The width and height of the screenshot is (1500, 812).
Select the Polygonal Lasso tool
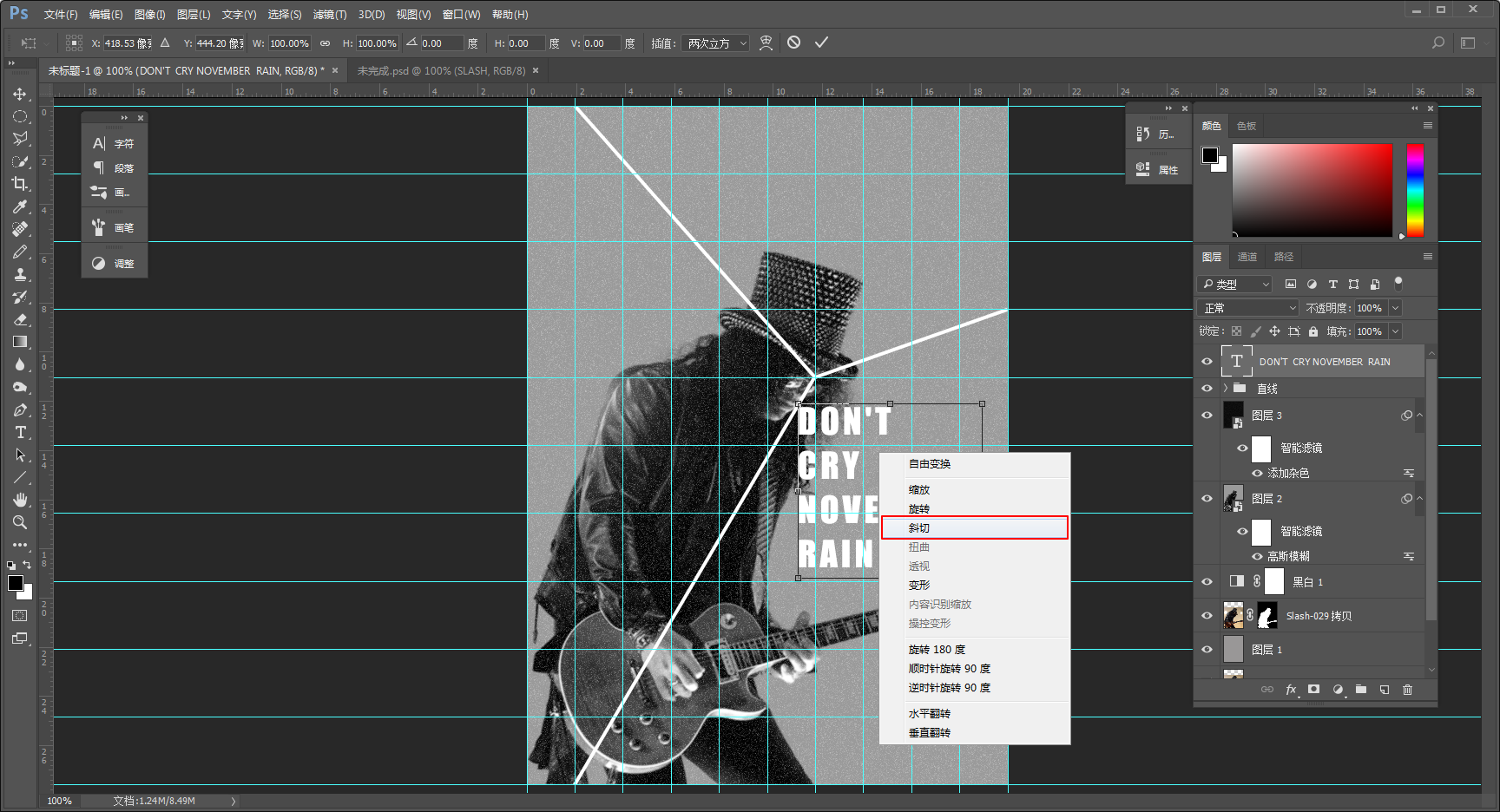point(20,139)
